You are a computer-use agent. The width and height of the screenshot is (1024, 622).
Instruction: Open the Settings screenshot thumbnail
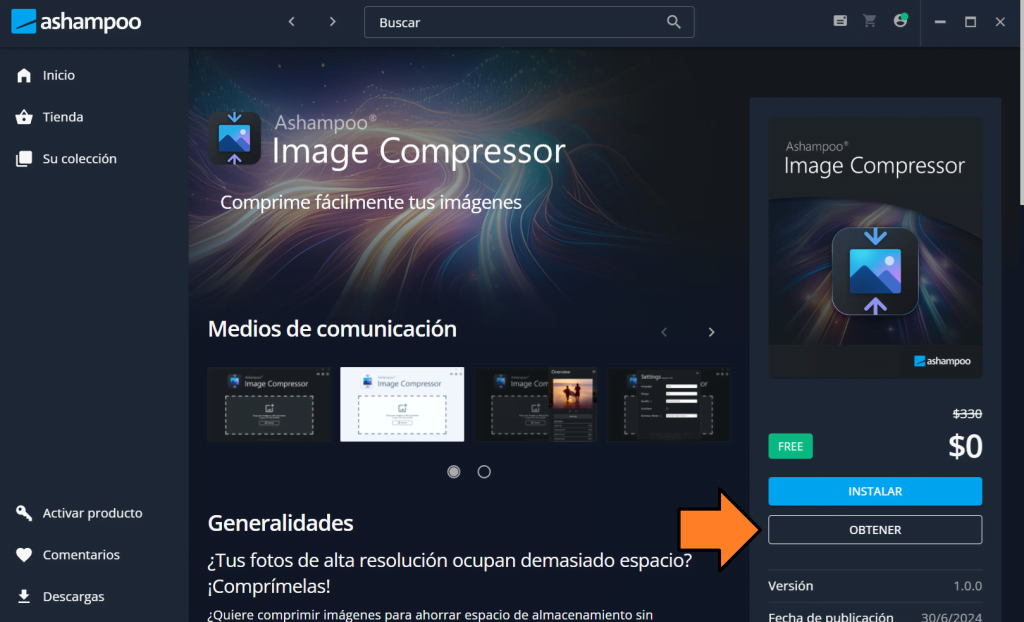[x=669, y=404]
